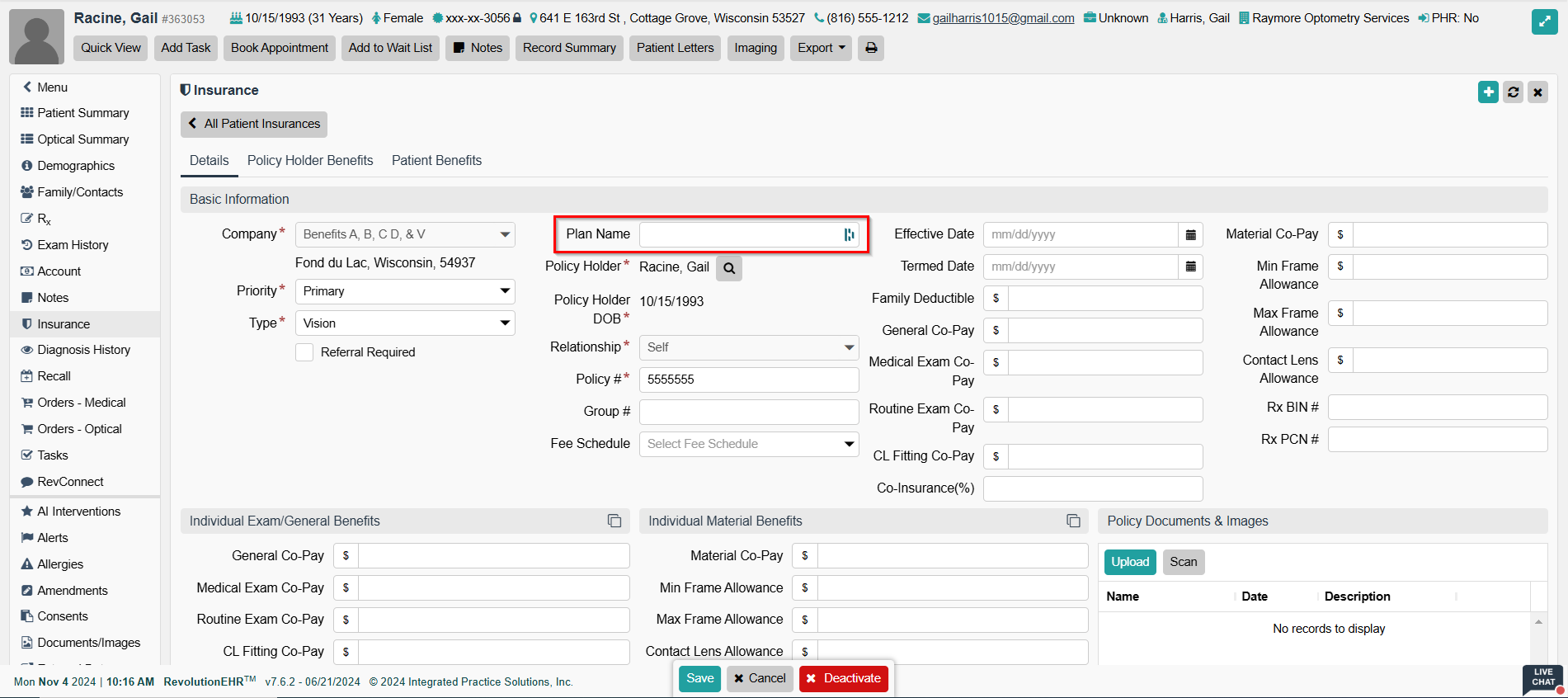This screenshot has height=698, width=1568.
Task: Check the Referral Required checkbox
Action: 304,352
